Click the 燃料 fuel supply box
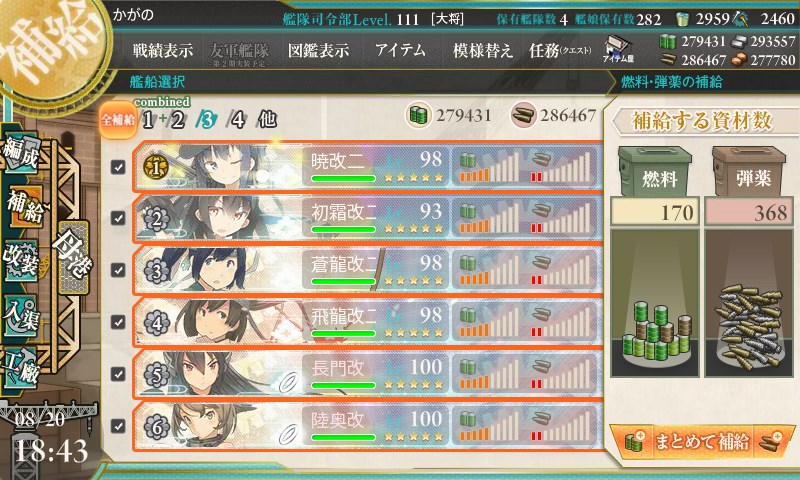Screen dimensions: 800x480 655,172
